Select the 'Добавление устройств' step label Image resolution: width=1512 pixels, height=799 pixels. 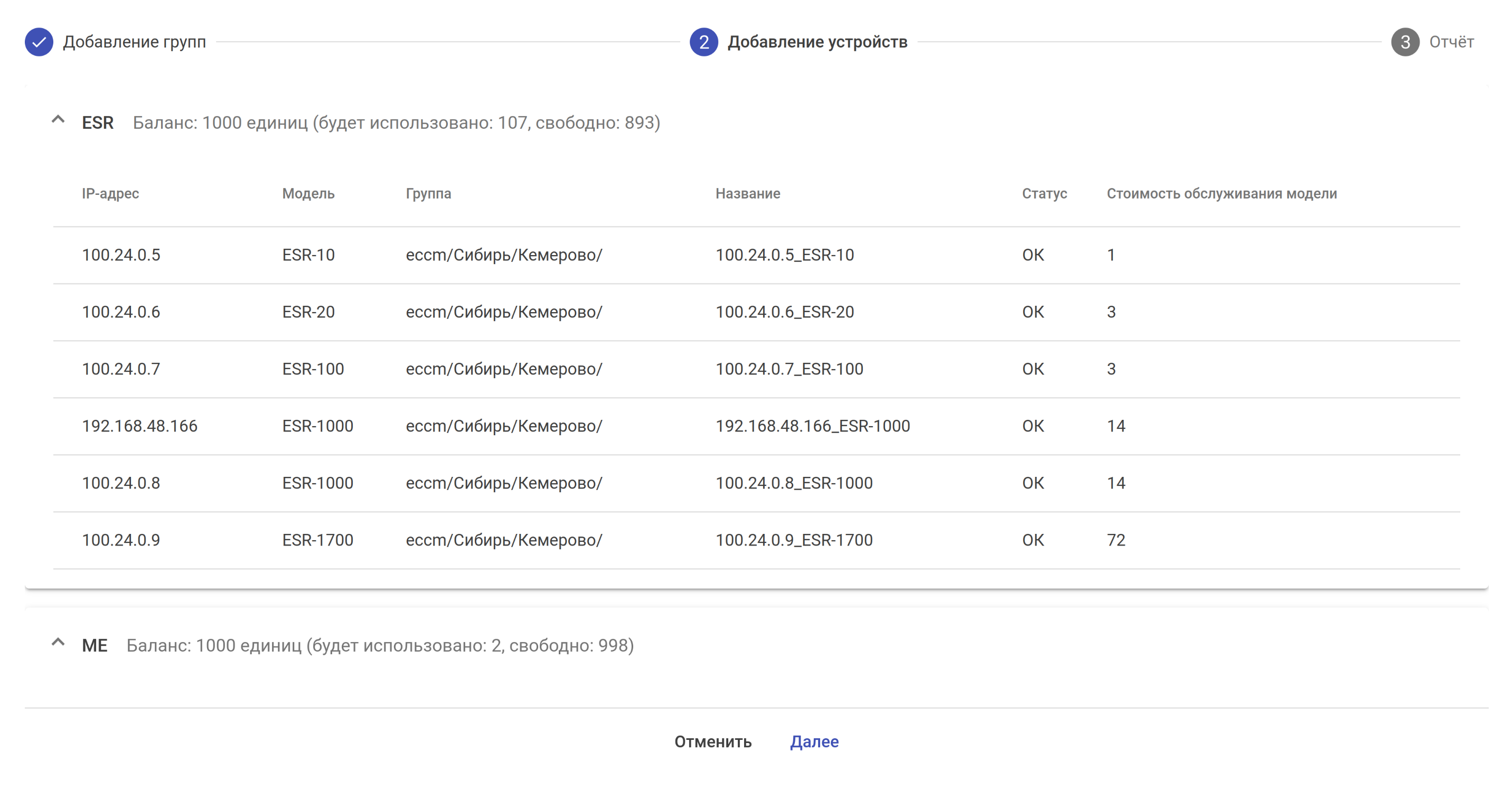coord(817,42)
